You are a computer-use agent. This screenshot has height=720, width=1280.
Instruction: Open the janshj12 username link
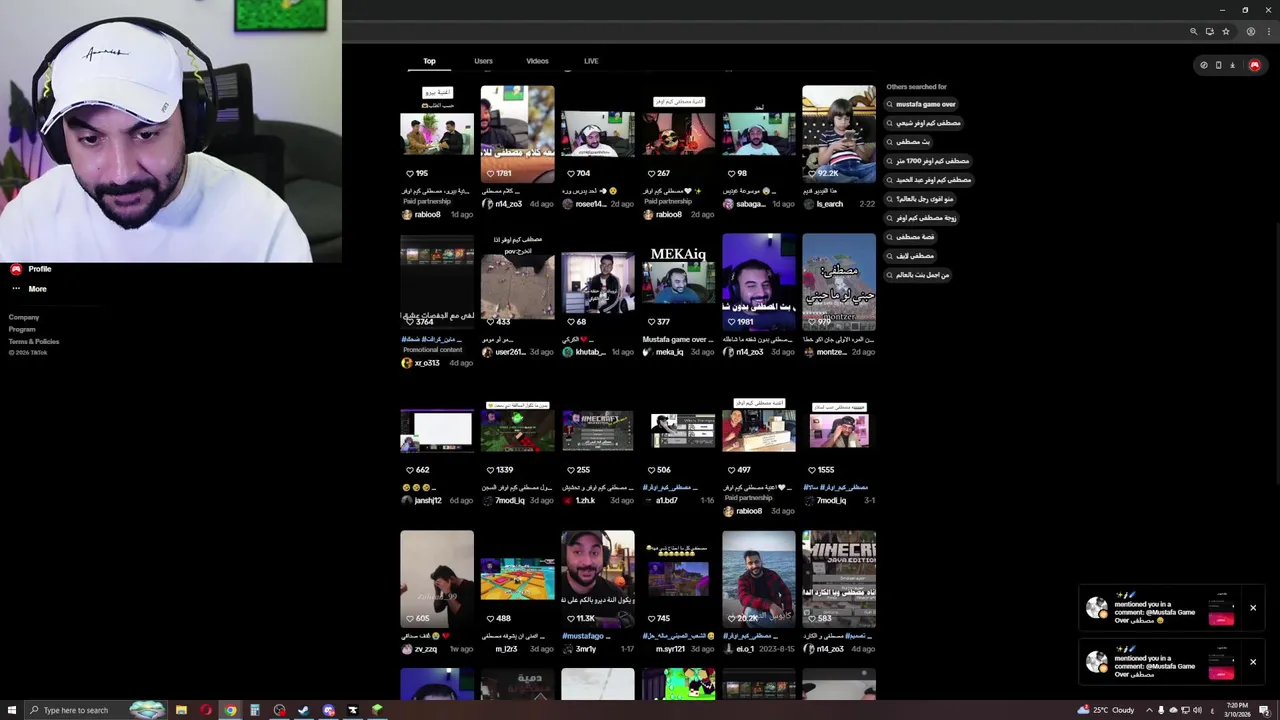[x=428, y=500]
